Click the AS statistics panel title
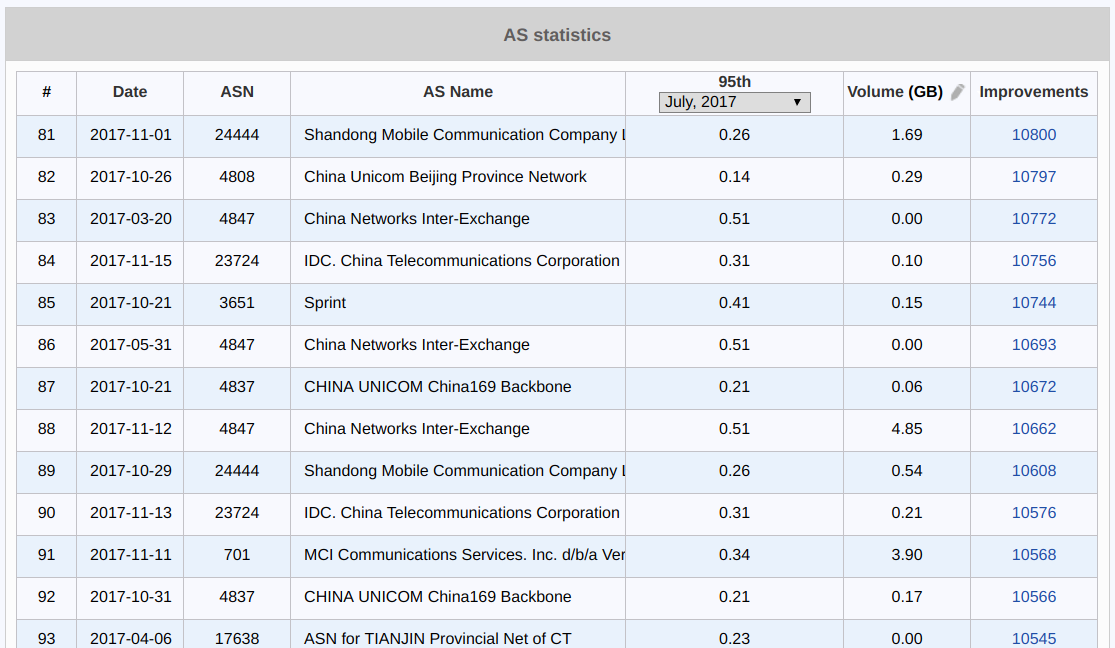The image size is (1115, 648). (x=557, y=35)
